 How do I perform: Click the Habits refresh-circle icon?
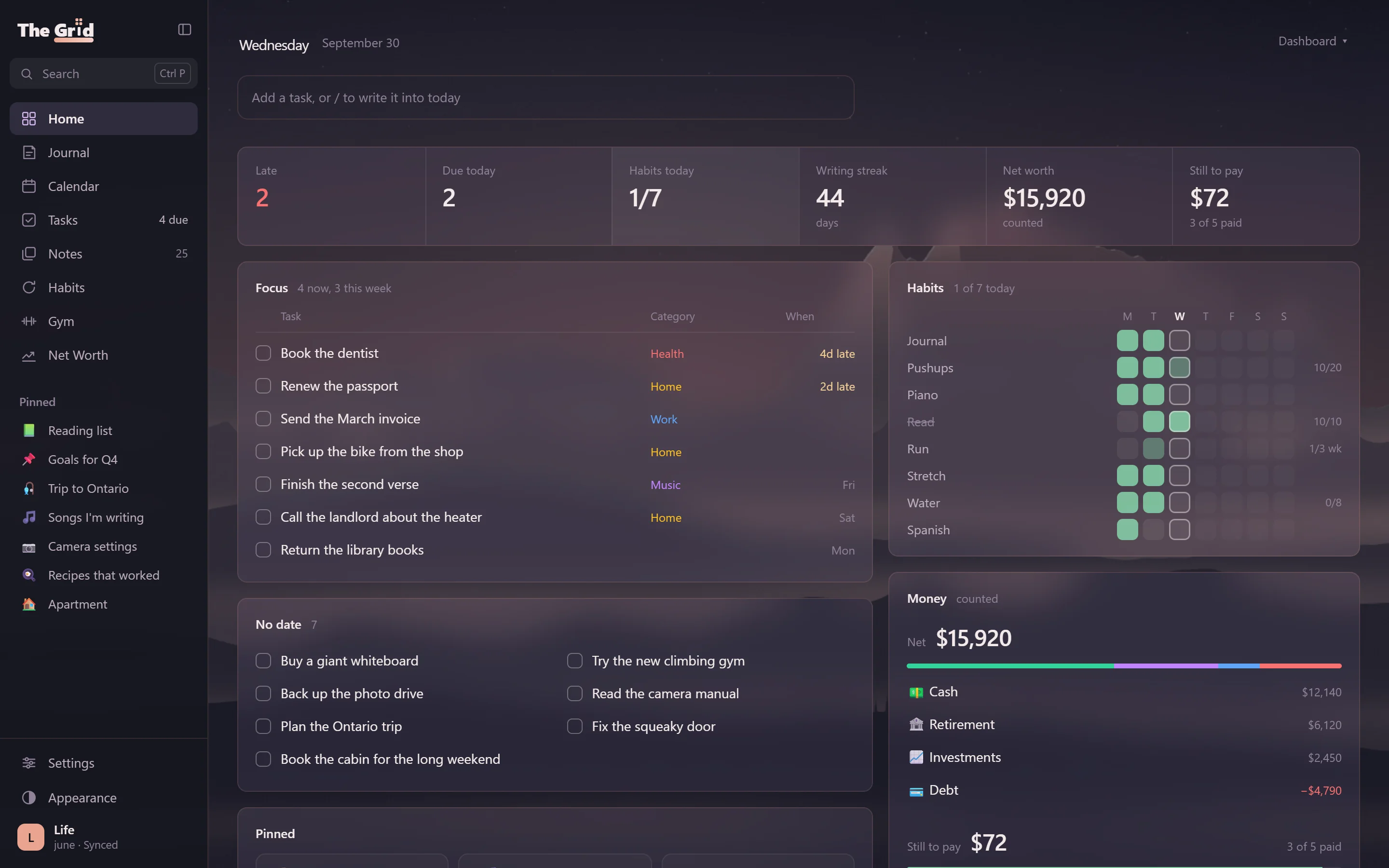coord(29,287)
